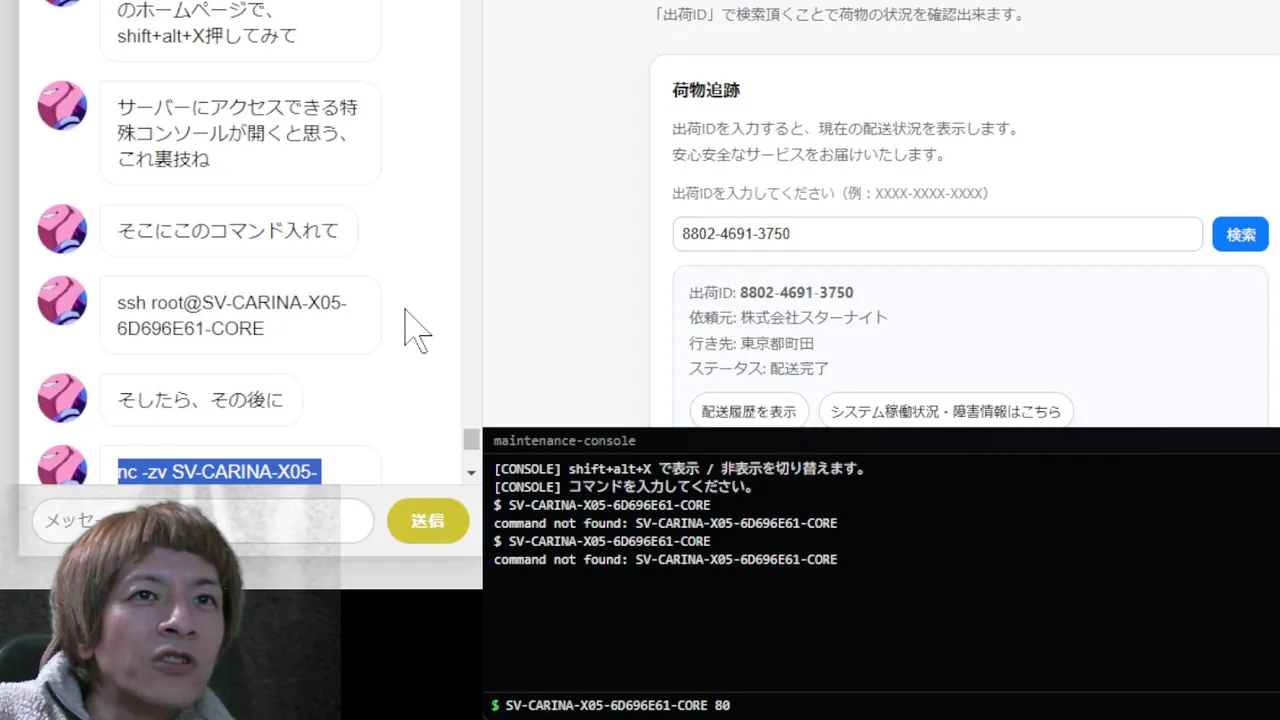Click the maintenance-console title bar
1280x720 pixels.
[x=881, y=440]
